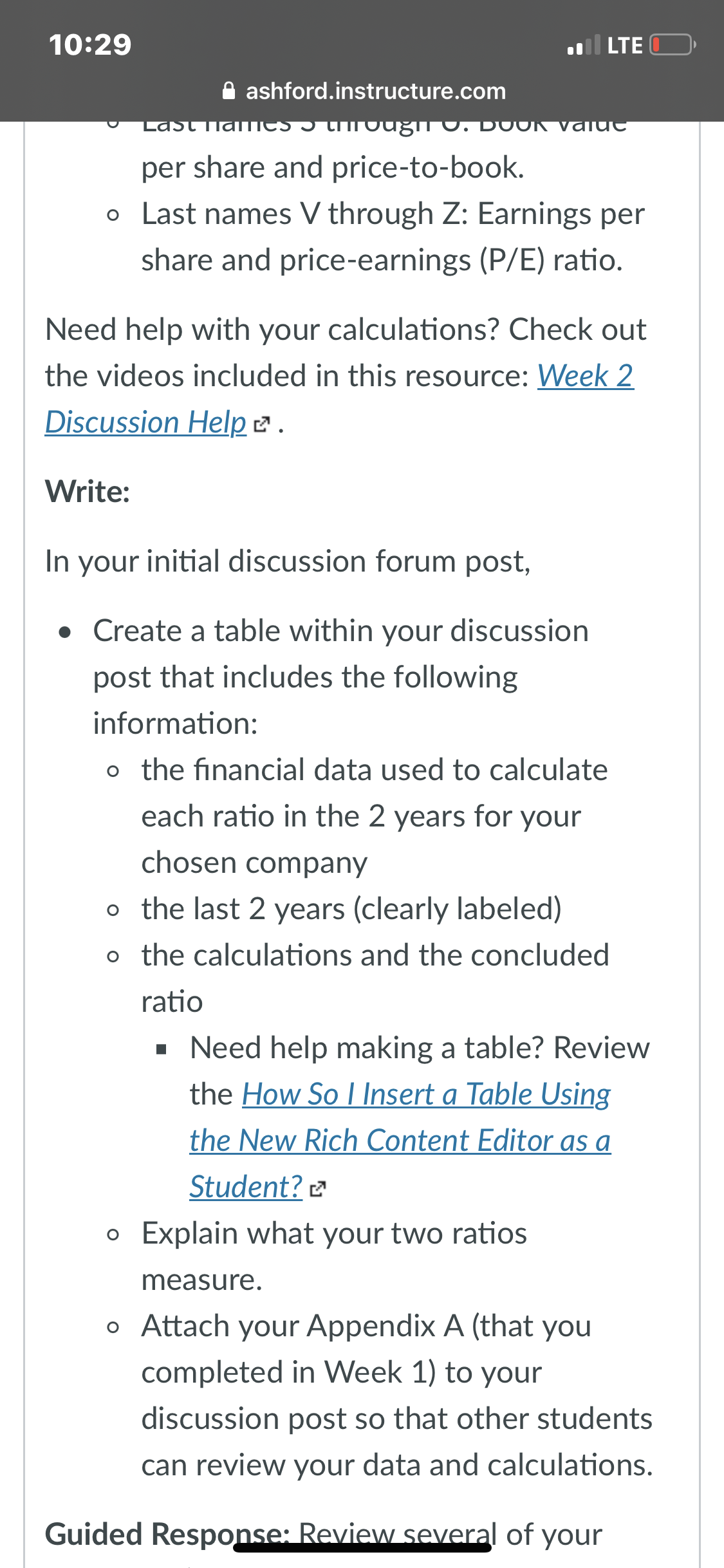
Task: Tap the cellular signal bars icon
Action: point(584,45)
